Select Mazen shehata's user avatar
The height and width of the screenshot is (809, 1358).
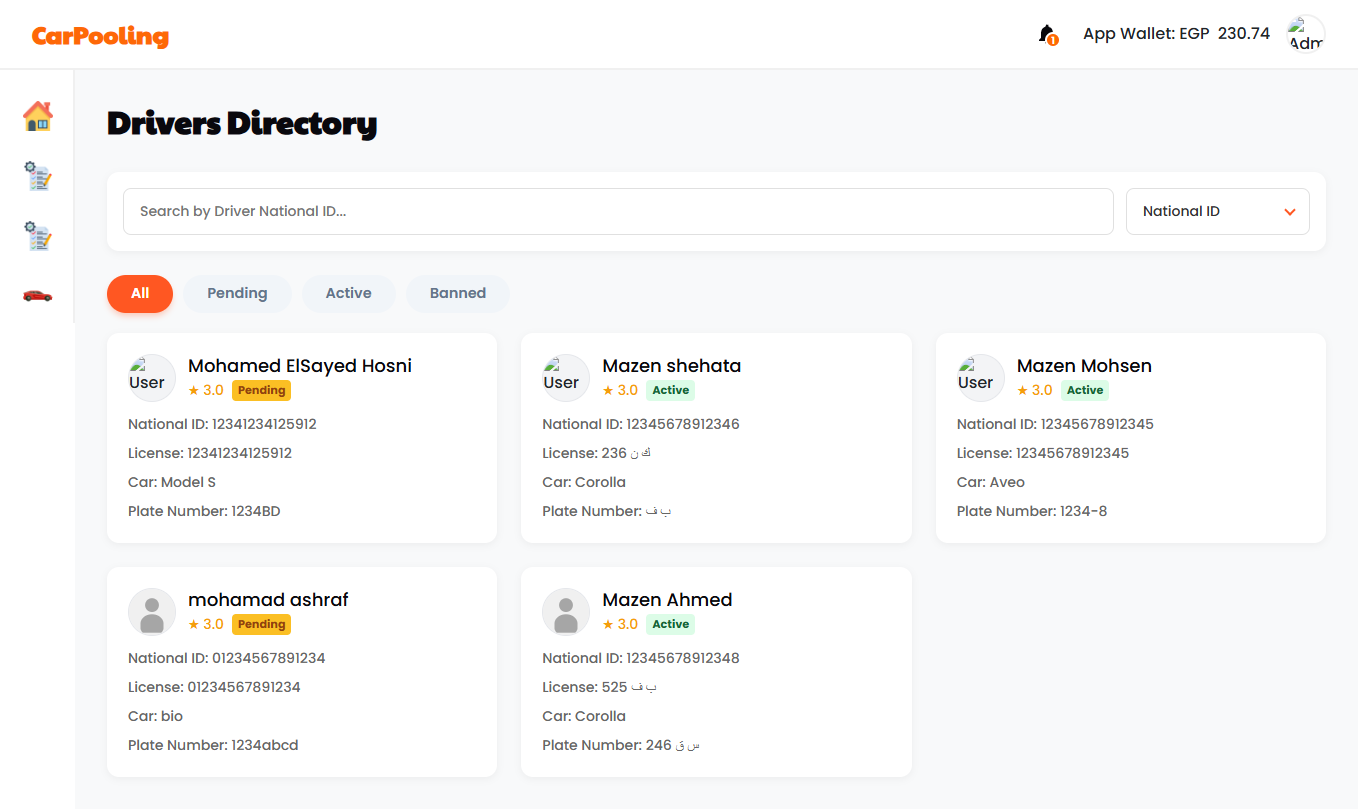pos(566,377)
